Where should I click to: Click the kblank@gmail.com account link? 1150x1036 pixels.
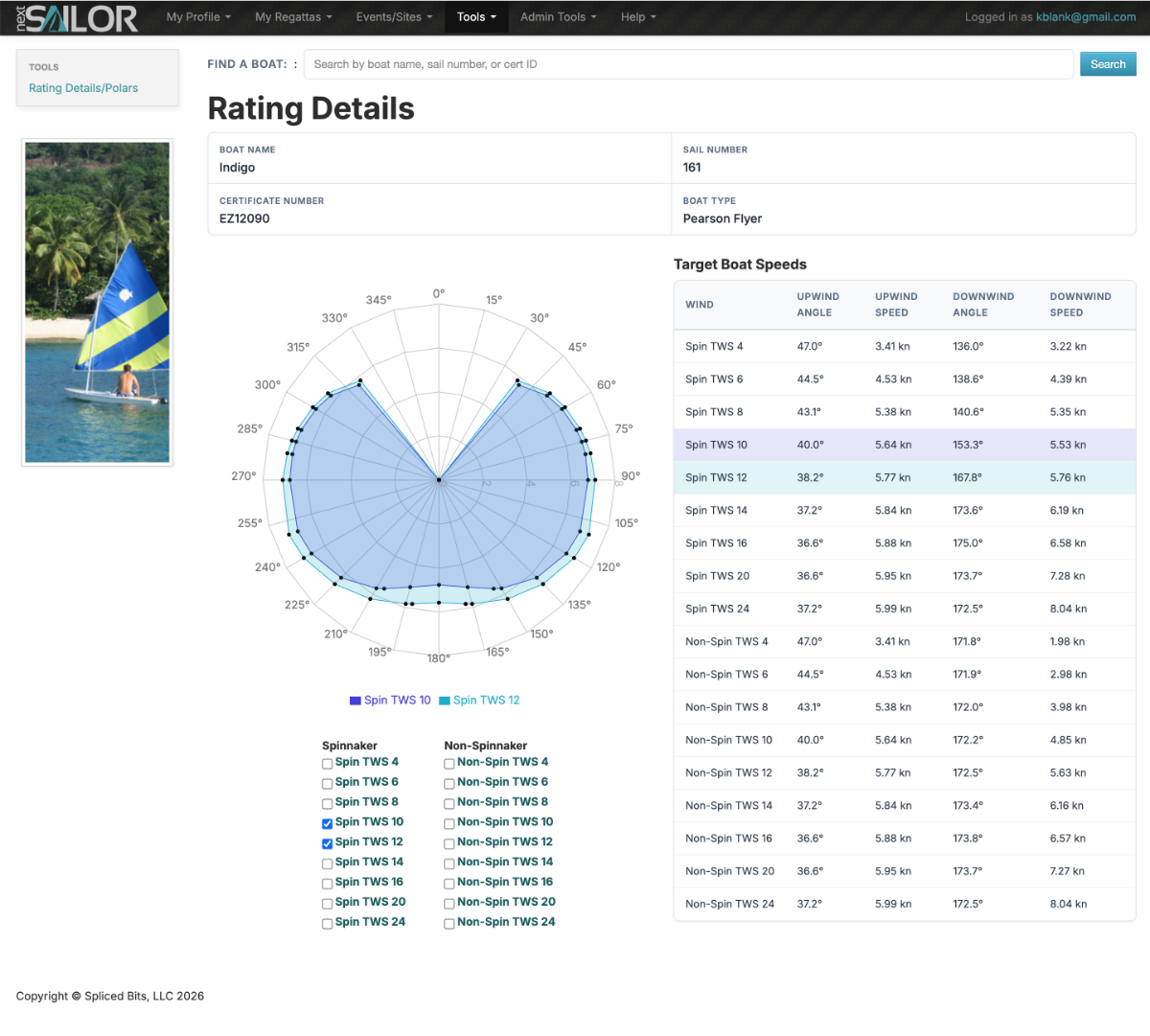[1086, 17]
